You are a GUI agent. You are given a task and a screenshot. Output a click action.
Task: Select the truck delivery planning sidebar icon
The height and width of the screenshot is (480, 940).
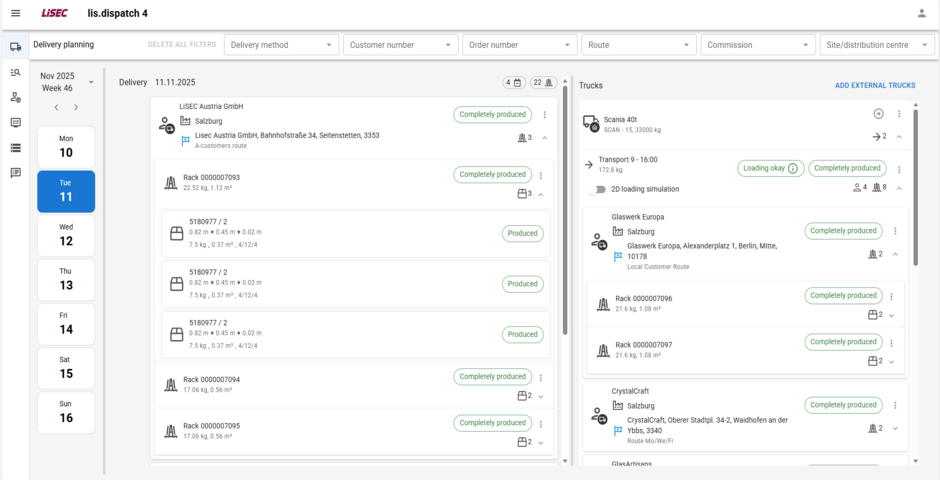click(x=15, y=47)
